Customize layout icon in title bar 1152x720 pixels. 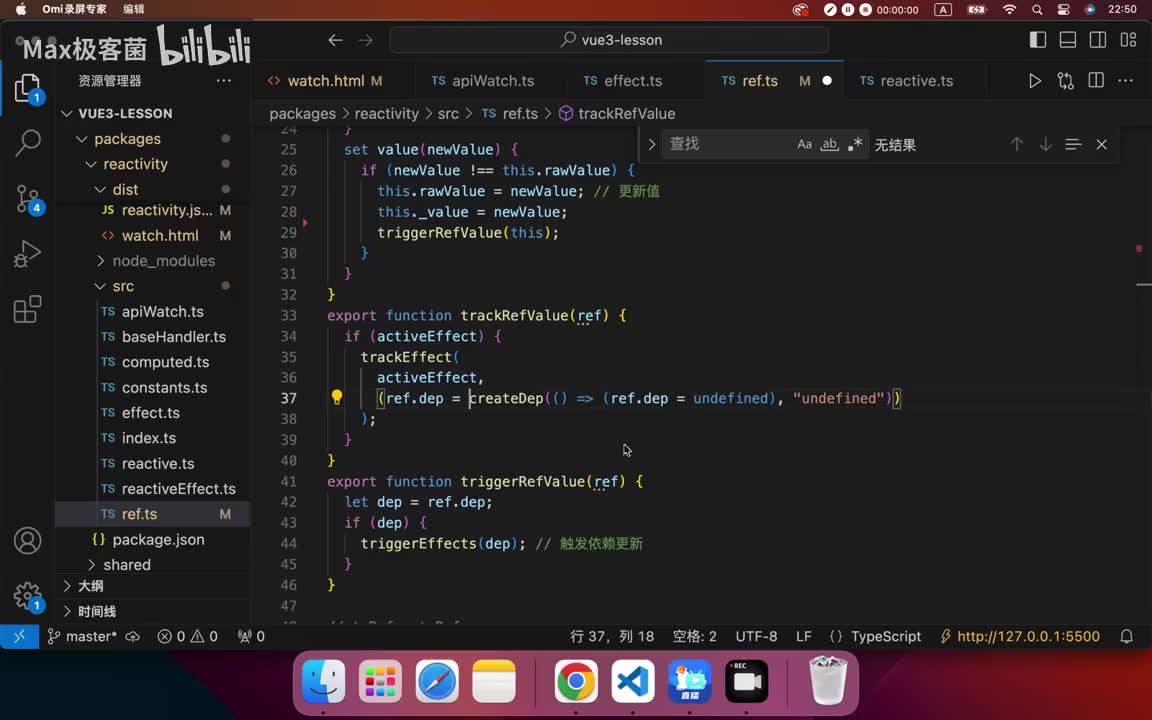[x=1128, y=40]
